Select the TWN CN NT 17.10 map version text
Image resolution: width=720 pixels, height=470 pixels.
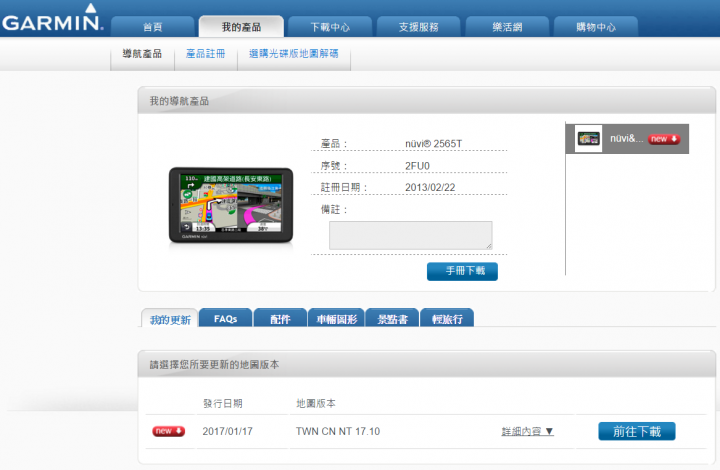click(x=338, y=431)
